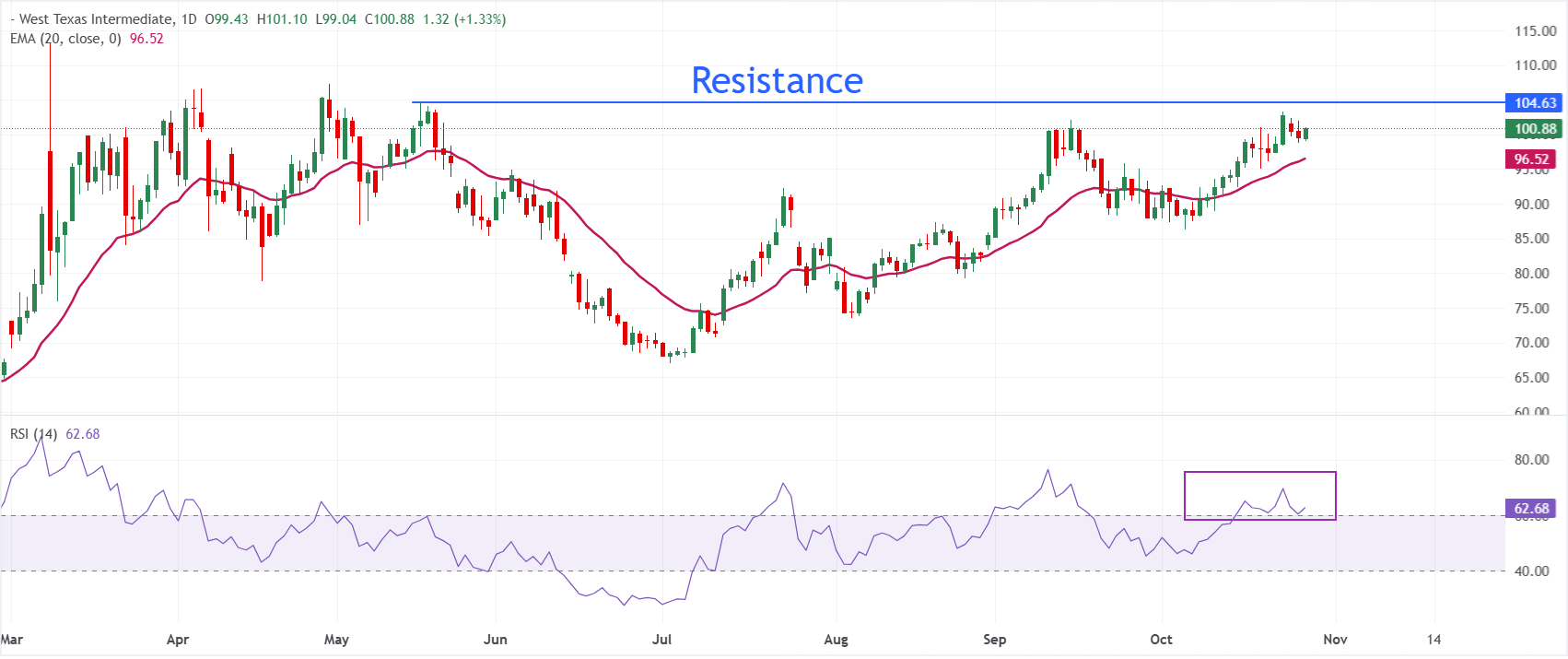Image resolution: width=1568 pixels, height=659 pixels.
Task: Click the 100.88 current price label
Action: click(x=1536, y=129)
